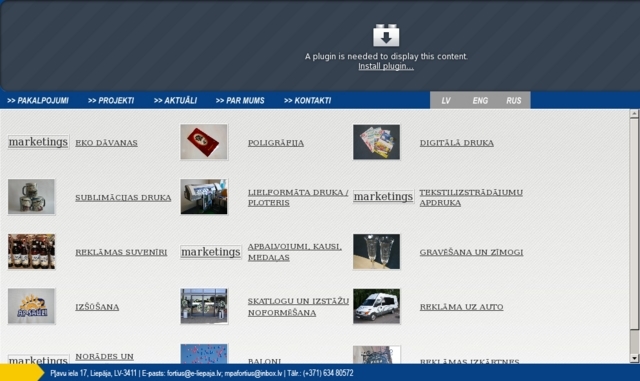Click marketings image beside Tekstilizstrādājumu apdruka
Image resolution: width=640 pixels, height=381 pixels.
pos(383,196)
